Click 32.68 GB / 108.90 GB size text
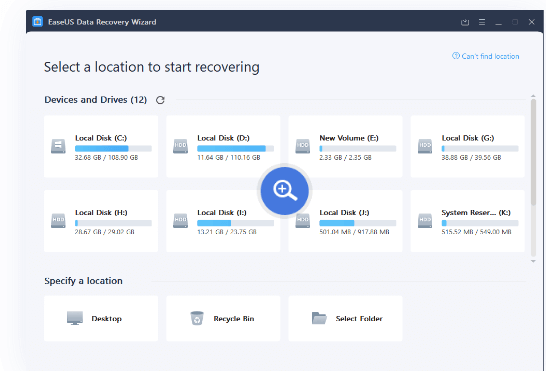This screenshot has height=371, width=546. (x=106, y=157)
